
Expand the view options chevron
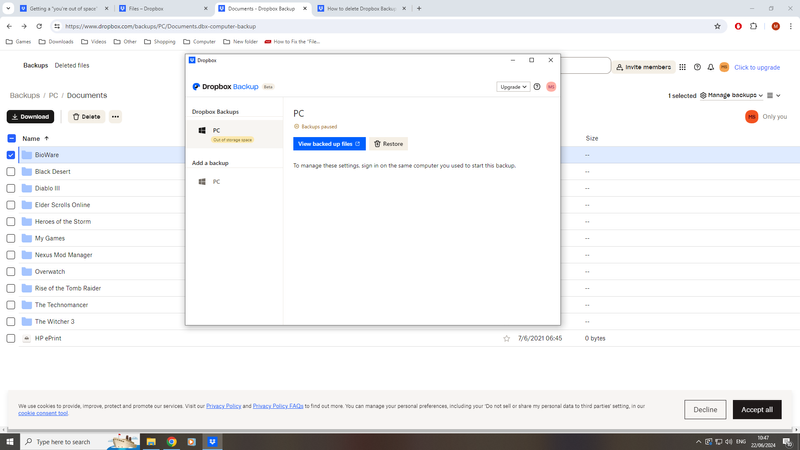click(778, 95)
